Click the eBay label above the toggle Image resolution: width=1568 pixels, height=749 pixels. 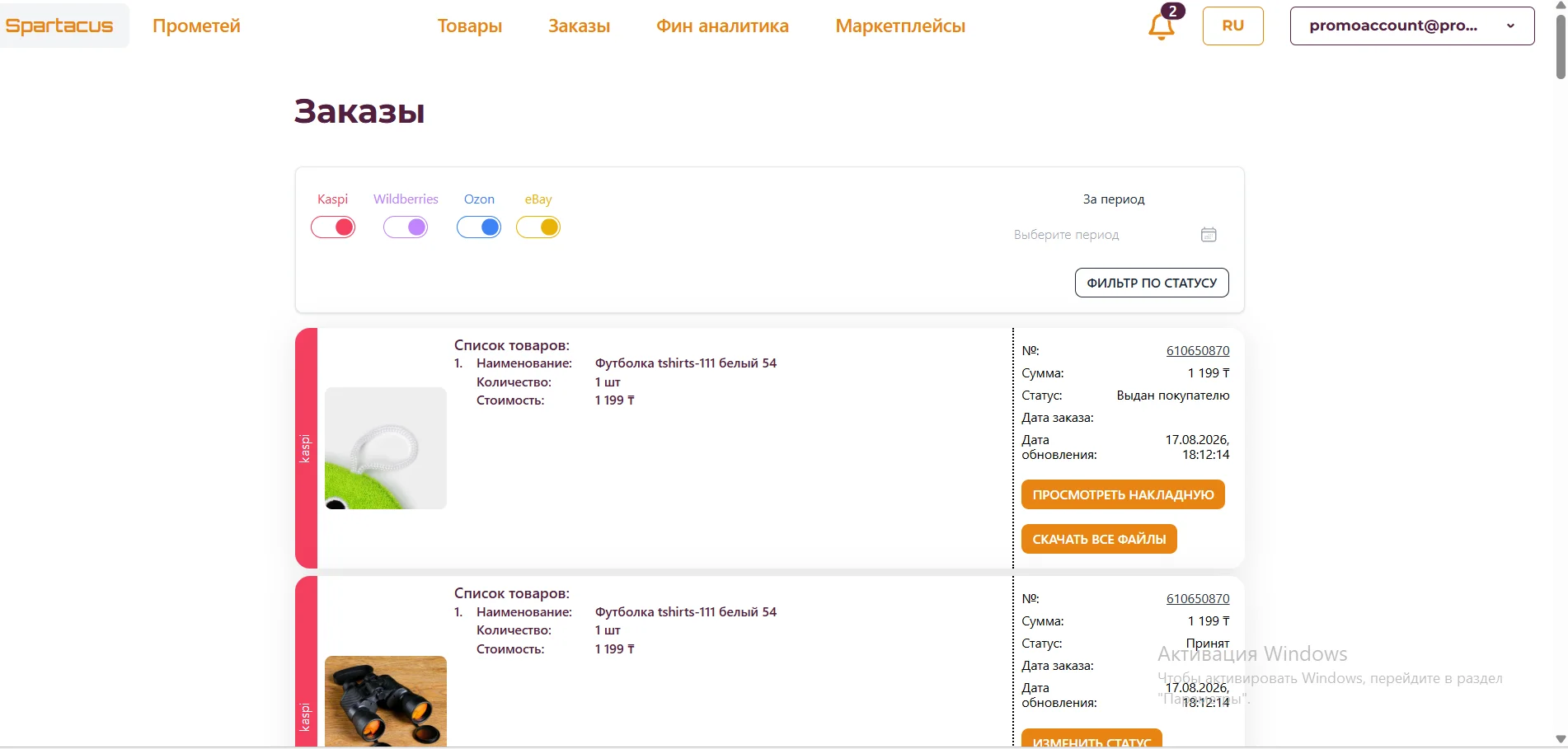click(538, 199)
